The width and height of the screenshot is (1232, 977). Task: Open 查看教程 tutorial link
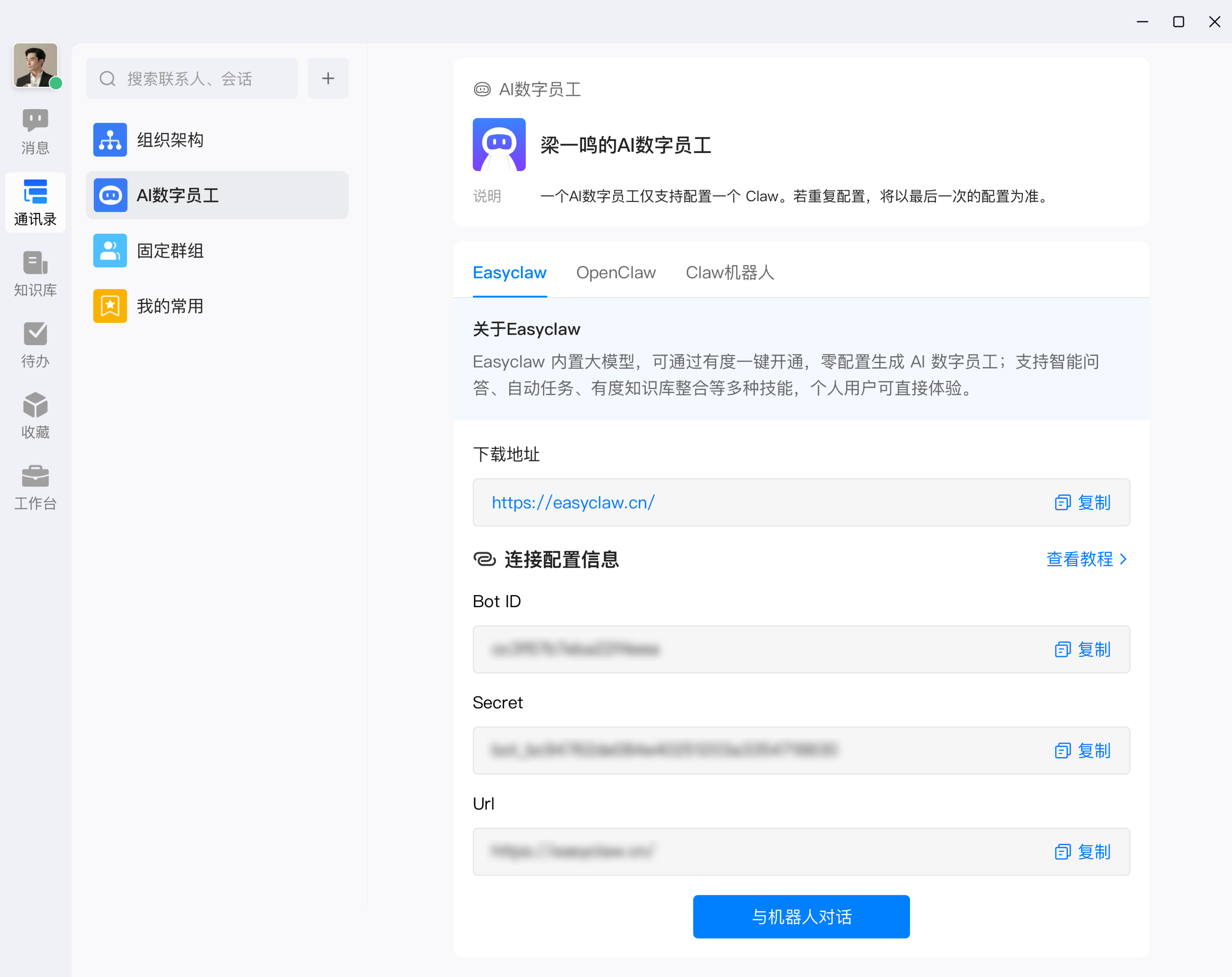1087,559
